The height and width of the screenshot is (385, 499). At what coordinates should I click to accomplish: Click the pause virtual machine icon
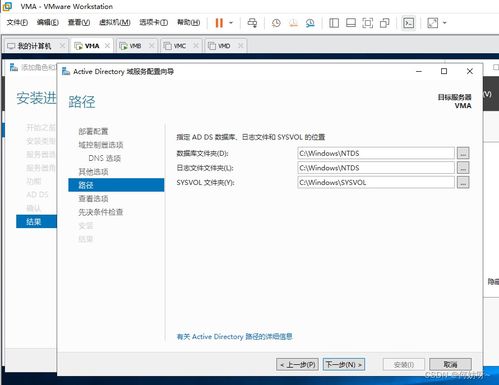point(219,23)
